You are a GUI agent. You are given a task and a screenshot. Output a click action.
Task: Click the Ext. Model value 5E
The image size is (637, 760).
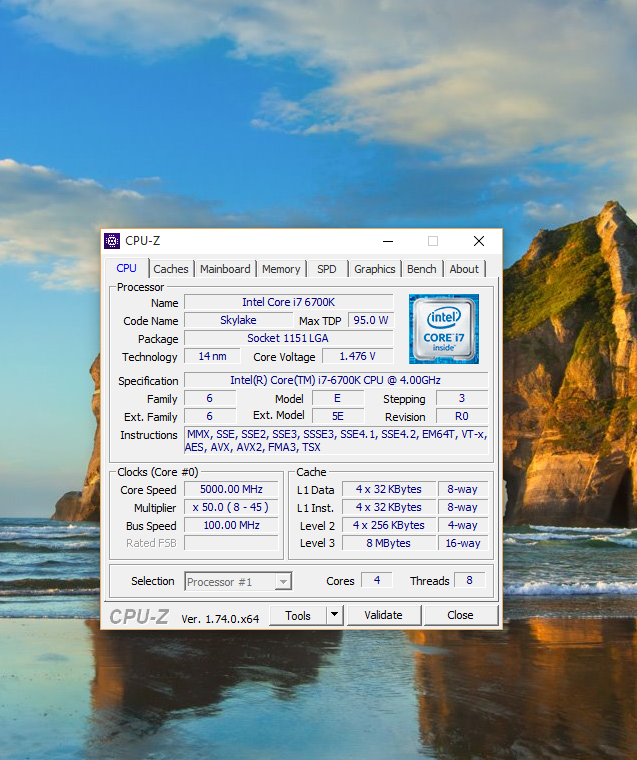338,416
